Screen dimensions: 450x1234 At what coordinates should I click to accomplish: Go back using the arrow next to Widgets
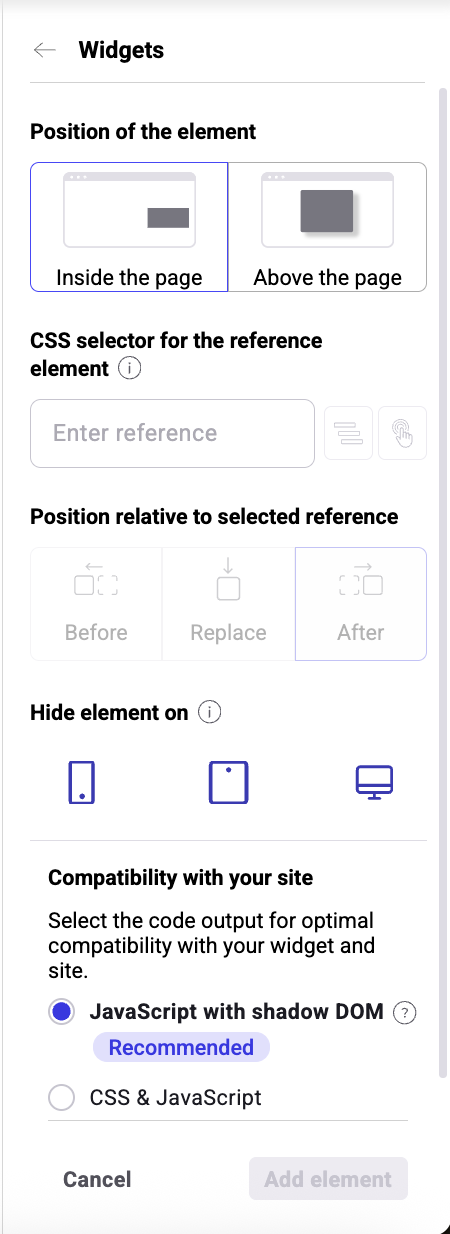(x=45, y=50)
